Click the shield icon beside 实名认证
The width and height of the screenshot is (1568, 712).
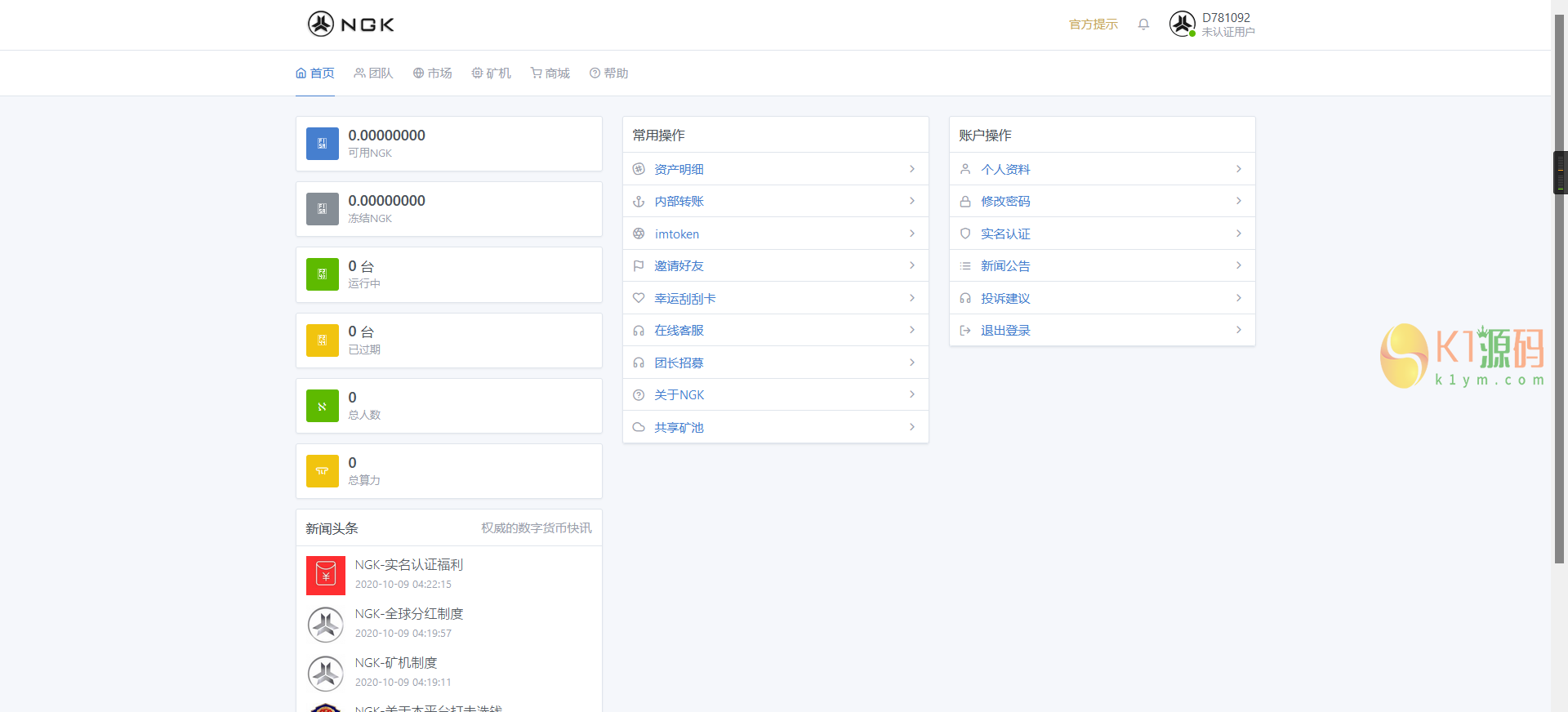tap(965, 234)
